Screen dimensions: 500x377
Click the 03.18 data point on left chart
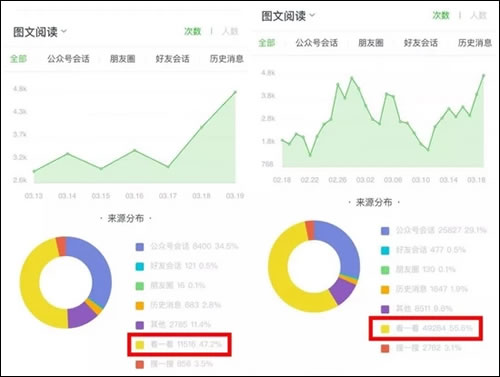click(x=202, y=127)
